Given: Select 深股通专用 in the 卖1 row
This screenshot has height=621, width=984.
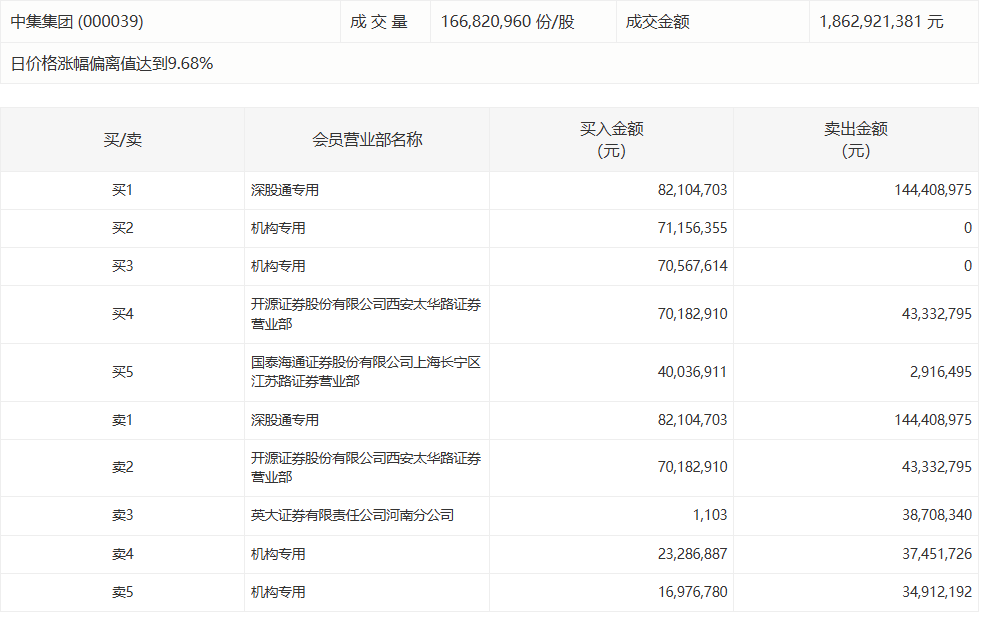Looking at the screenshot, I should pyautogui.click(x=285, y=420).
